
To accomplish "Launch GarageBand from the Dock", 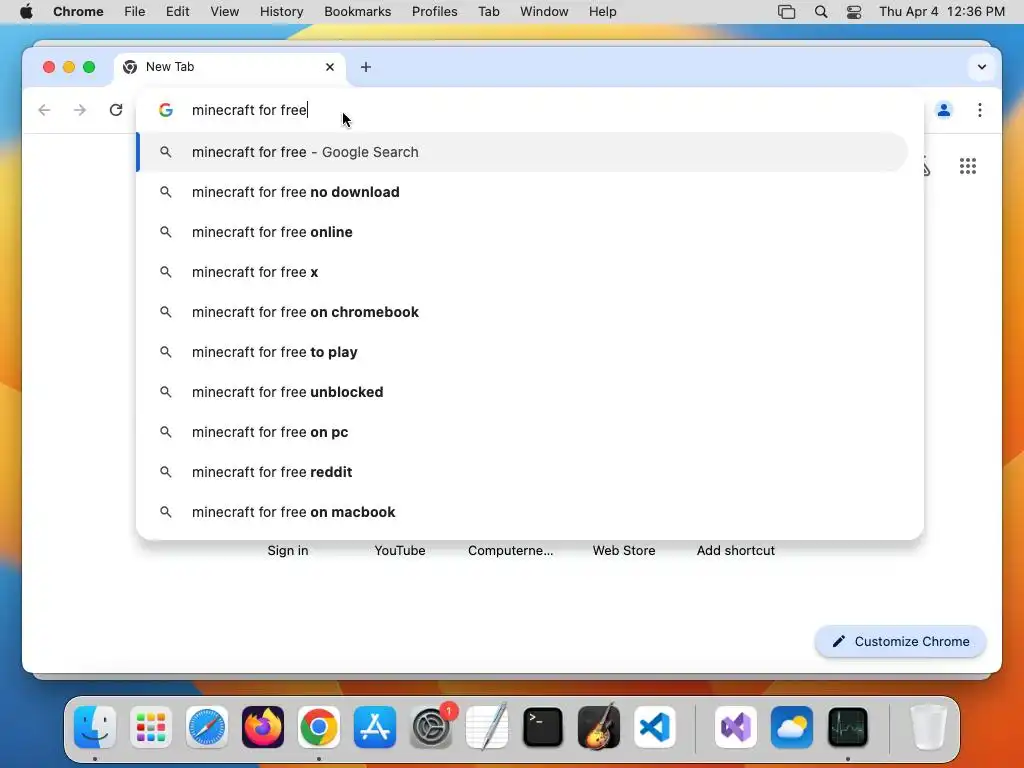I will [x=599, y=727].
